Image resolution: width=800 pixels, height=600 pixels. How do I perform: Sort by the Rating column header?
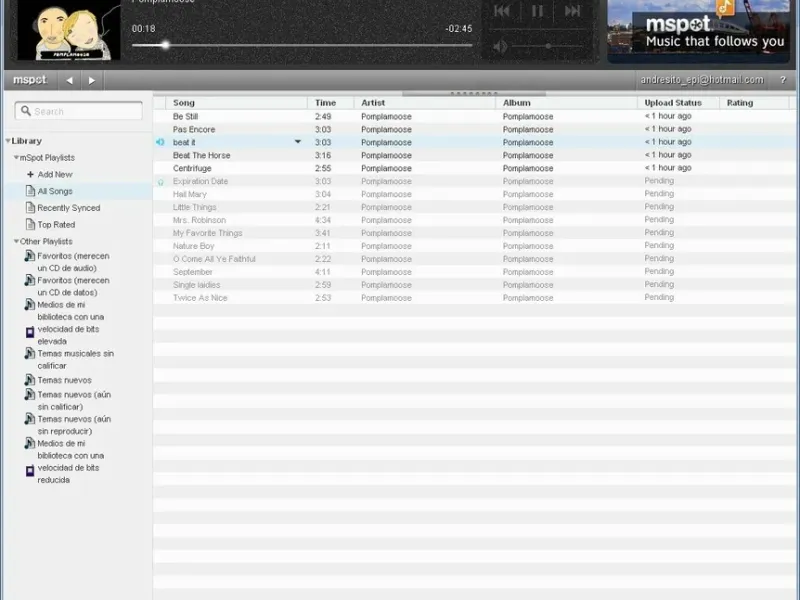point(754,103)
